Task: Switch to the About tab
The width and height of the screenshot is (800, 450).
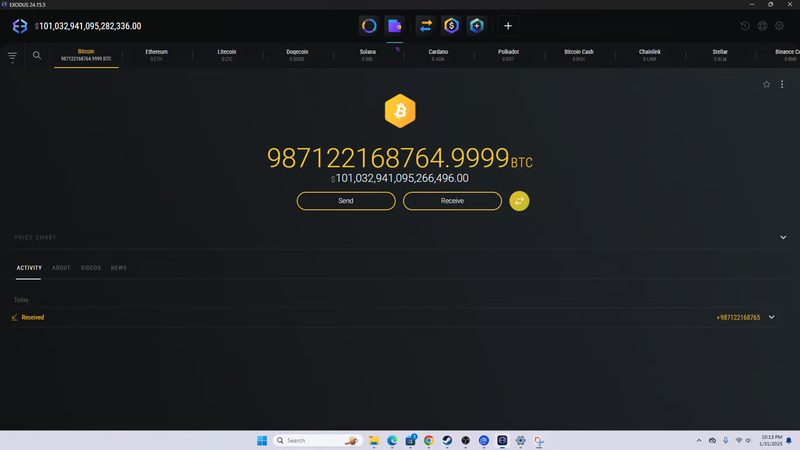Action: [x=61, y=268]
